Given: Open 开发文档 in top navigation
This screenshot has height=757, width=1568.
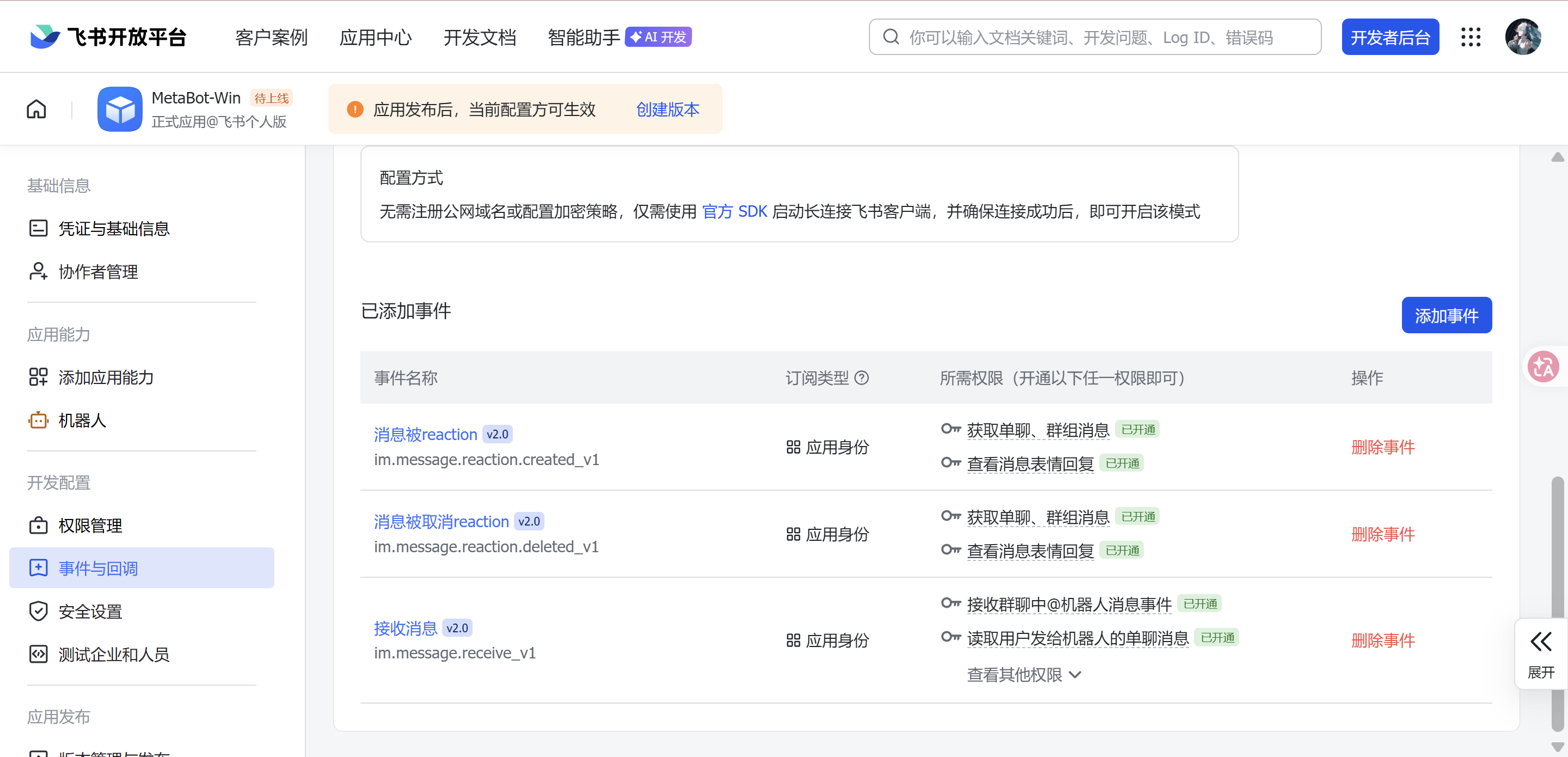Looking at the screenshot, I should point(480,38).
